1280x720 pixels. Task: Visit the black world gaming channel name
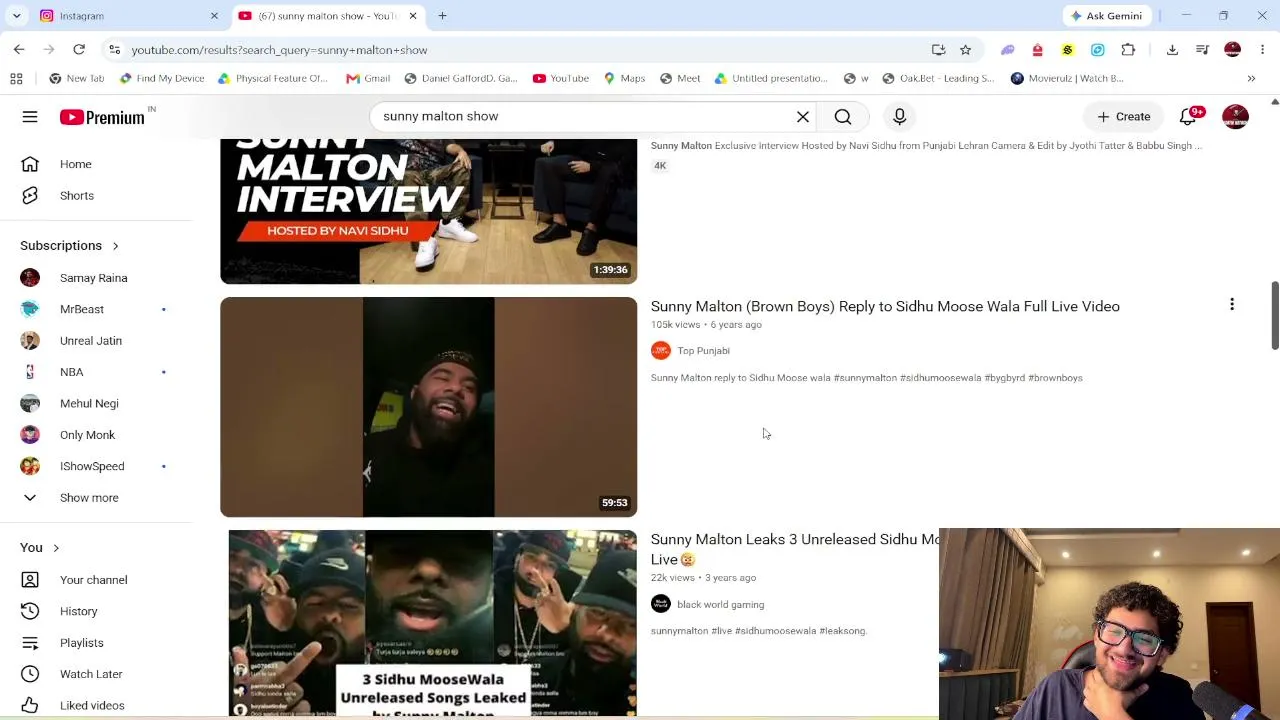pos(720,605)
